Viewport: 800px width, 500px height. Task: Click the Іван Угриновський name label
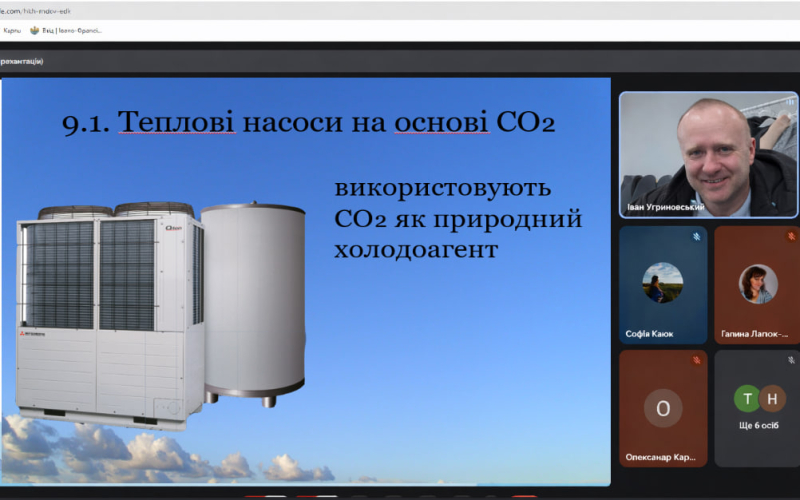pyautogui.click(x=664, y=207)
